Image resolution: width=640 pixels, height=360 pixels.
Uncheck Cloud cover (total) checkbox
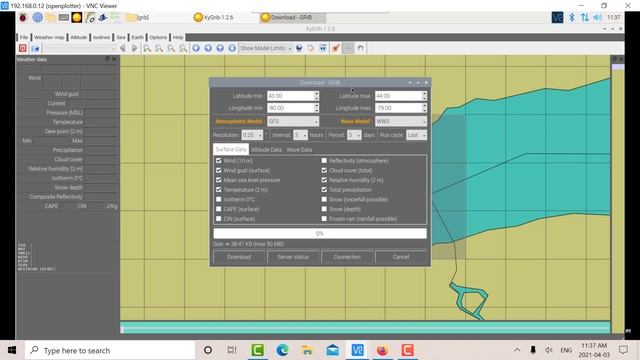point(324,170)
